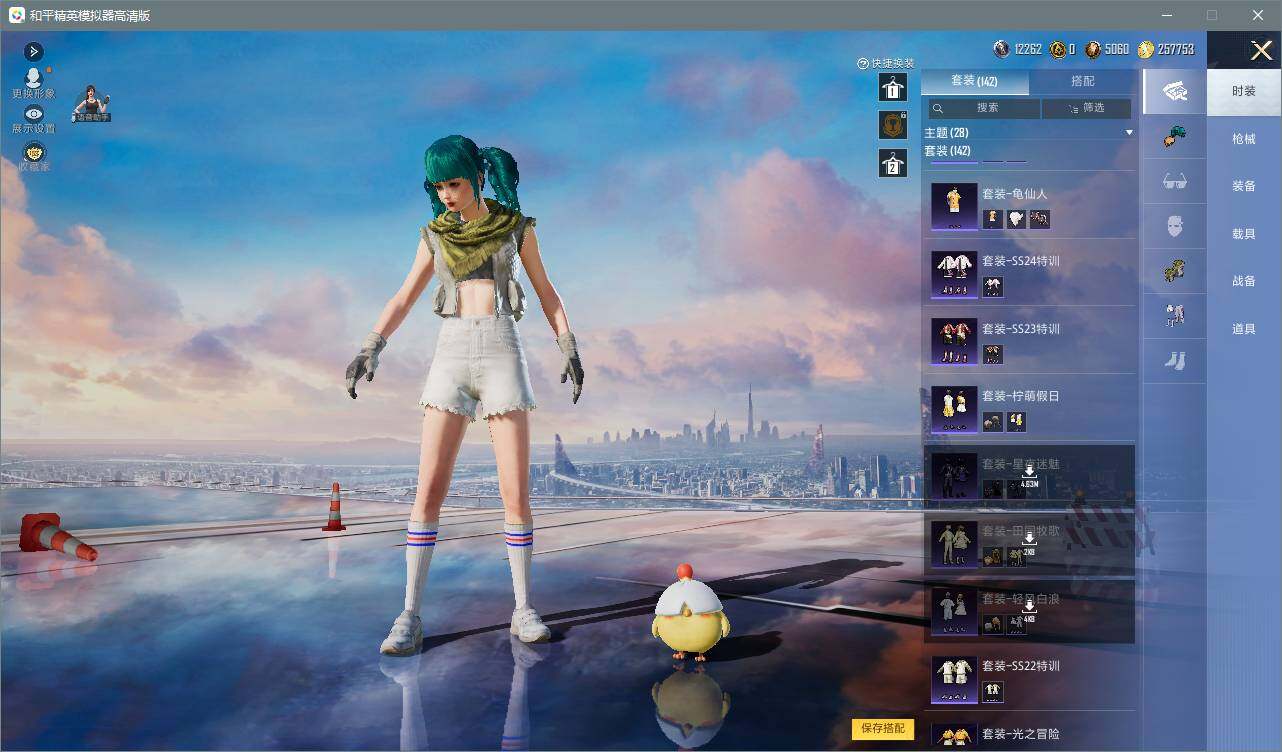The image size is (1282, 752).
Task: Select the face mask category icon
Action: click(x=1175, y=226)
